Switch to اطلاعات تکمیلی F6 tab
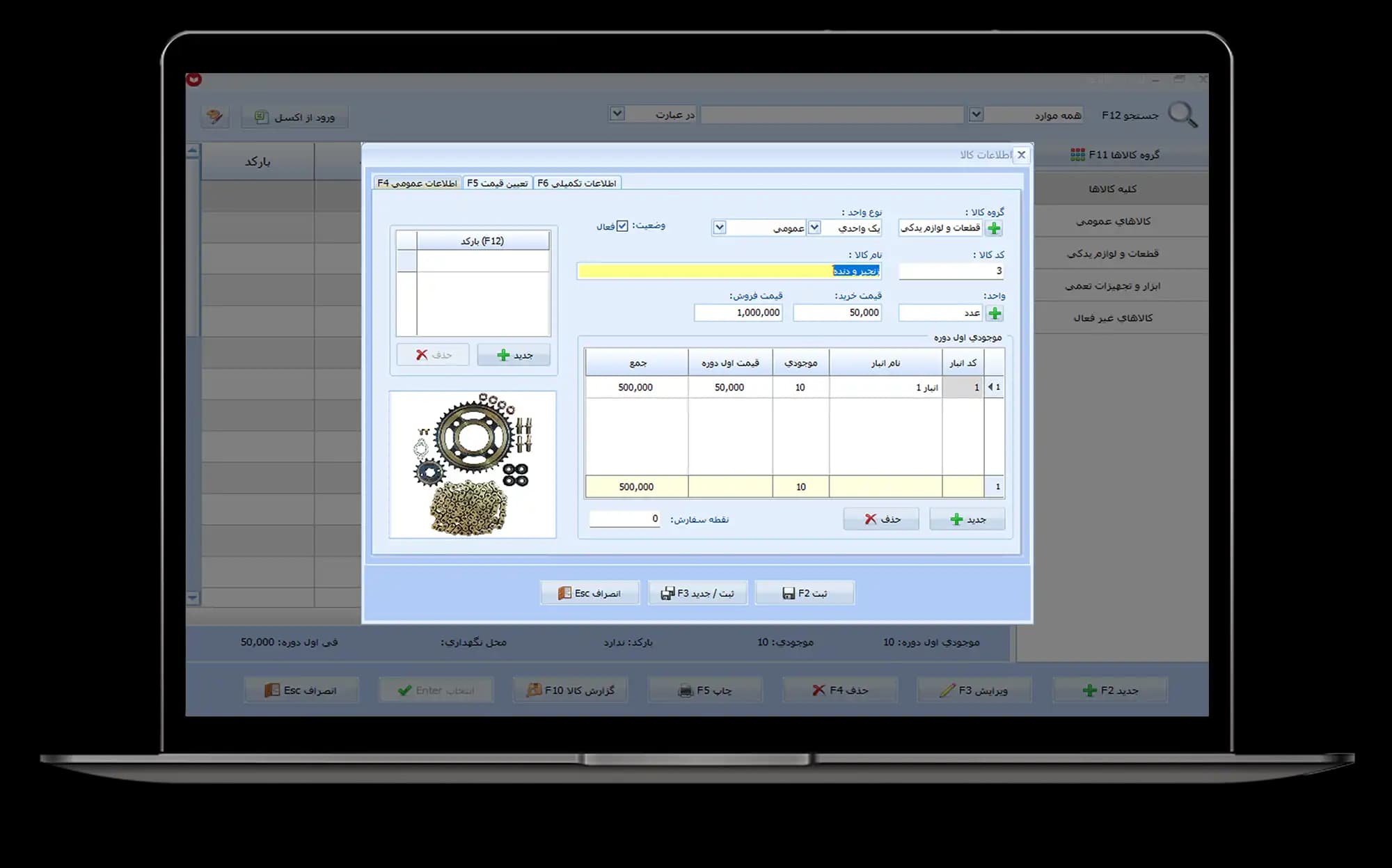 pos(577,183)
